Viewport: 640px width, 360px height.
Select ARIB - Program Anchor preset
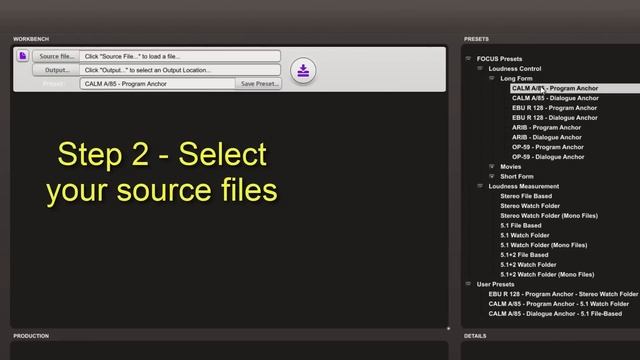click(x=546, y=127)
